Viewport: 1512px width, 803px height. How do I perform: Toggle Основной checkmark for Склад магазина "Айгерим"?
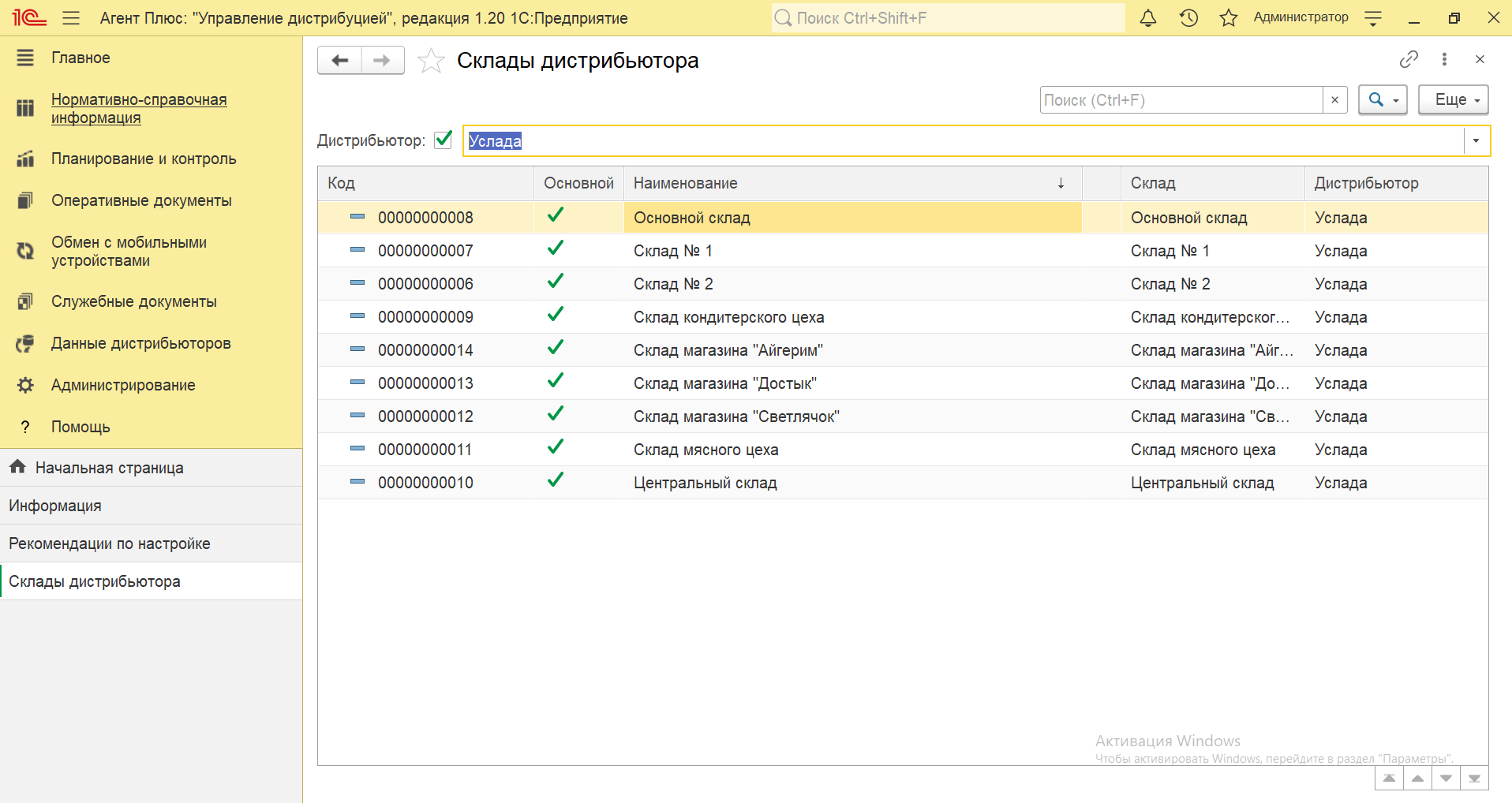556,347
